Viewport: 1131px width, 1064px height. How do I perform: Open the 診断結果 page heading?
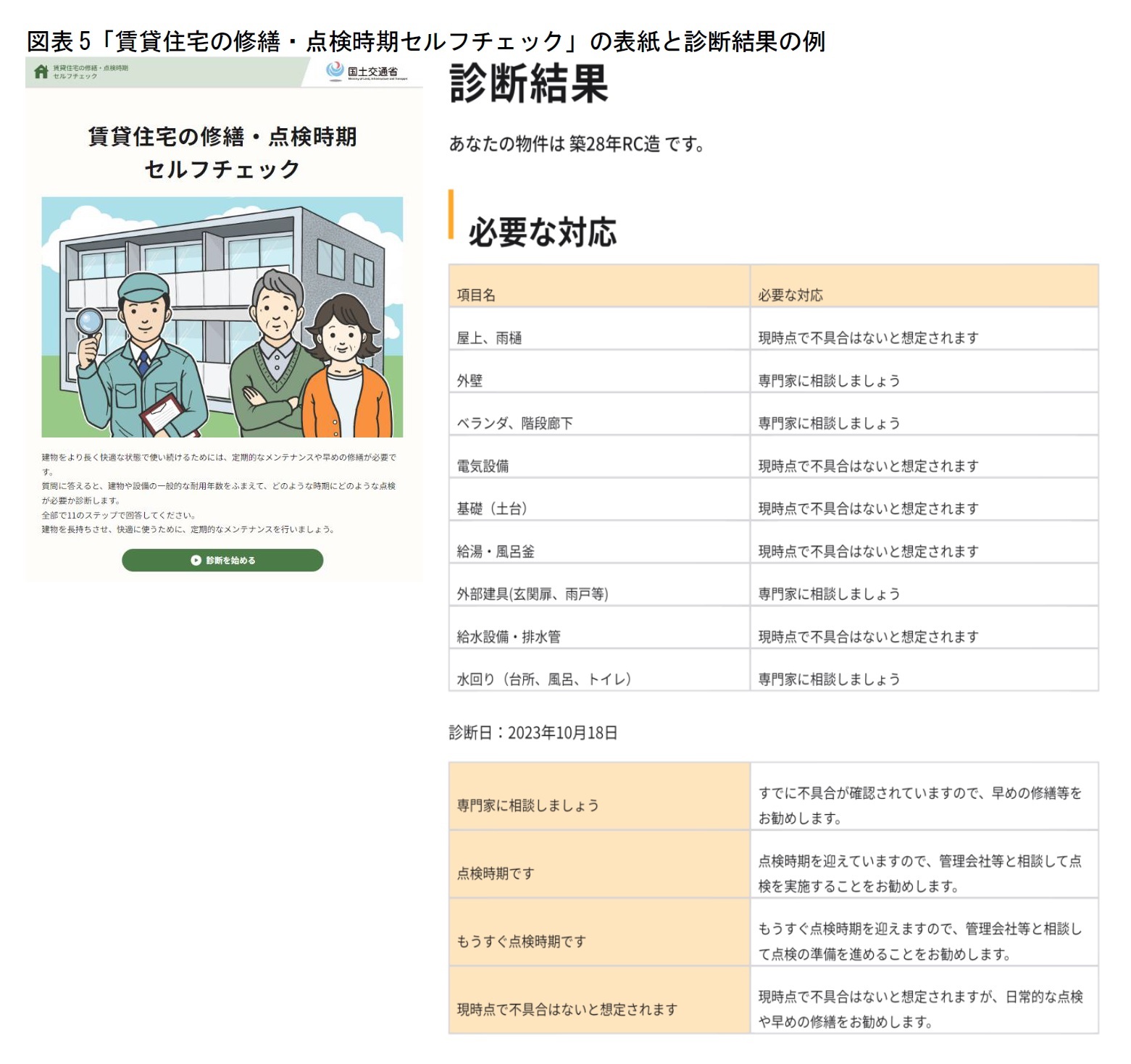529,85
